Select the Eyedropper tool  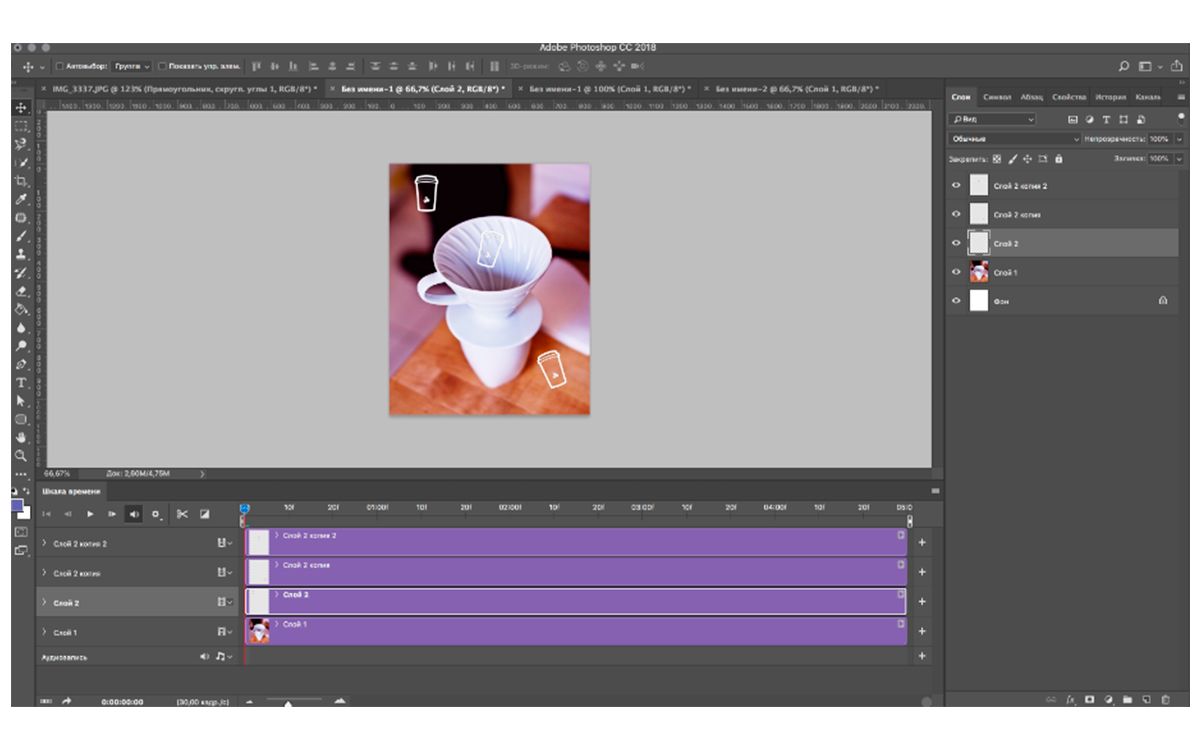[21, 199]
